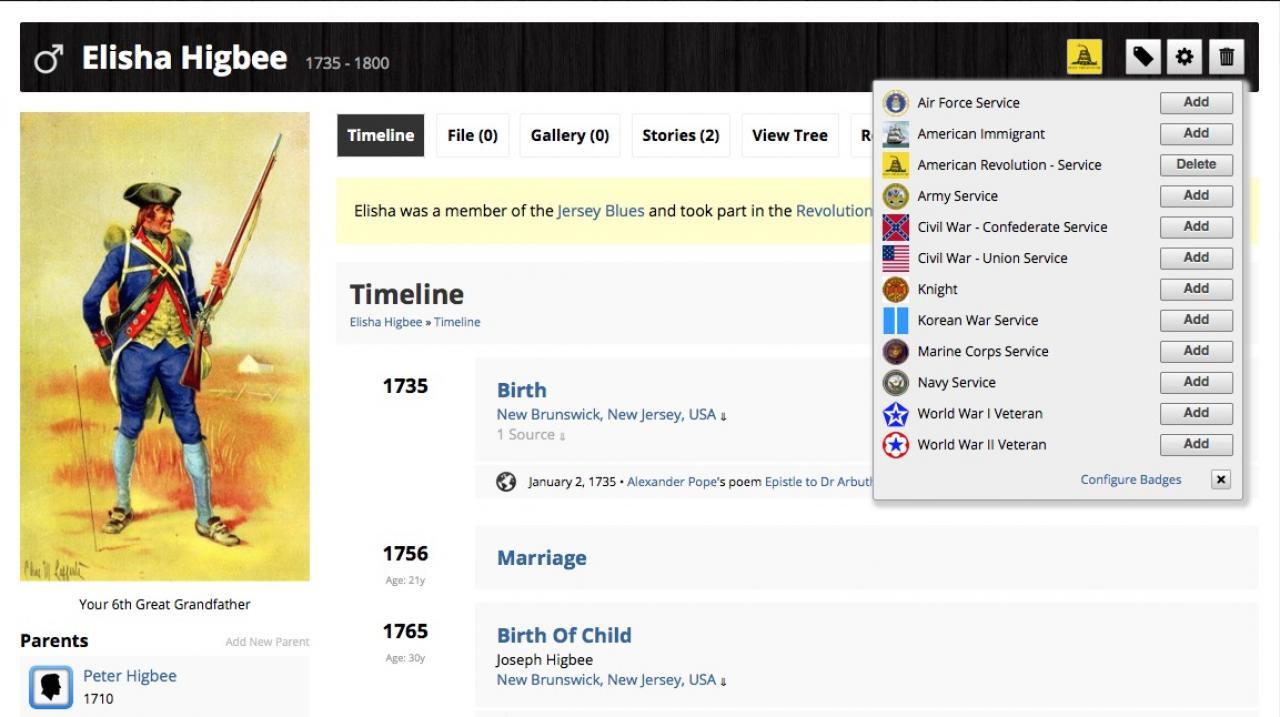Select the Timeline tab
Image resolution: width=1280 pixels, height=717 pixels.
381,135
